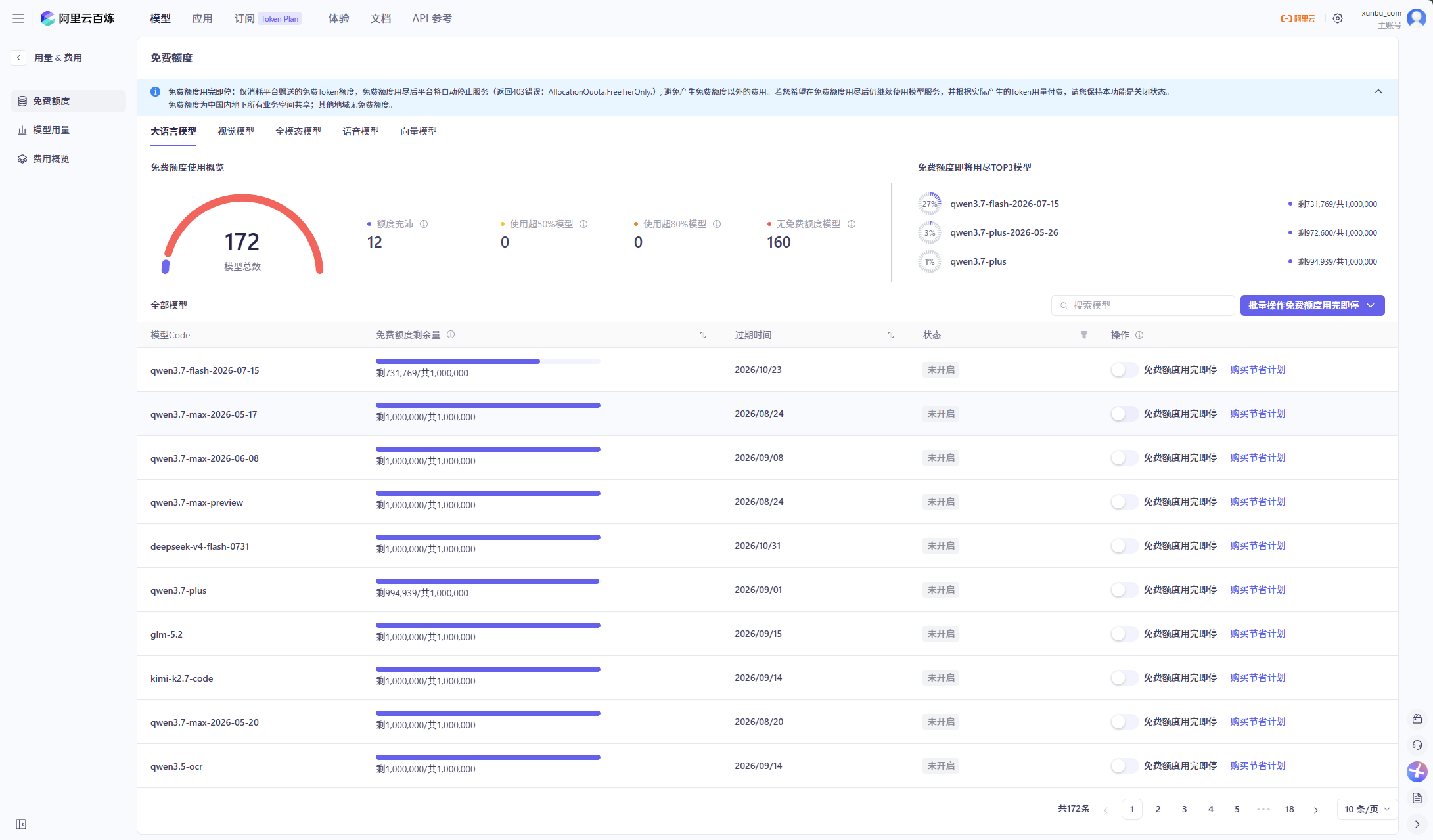This screenshot has width=1433, height=840.
Task: Open 模型用量 in the sidebar
Action: 68,130
